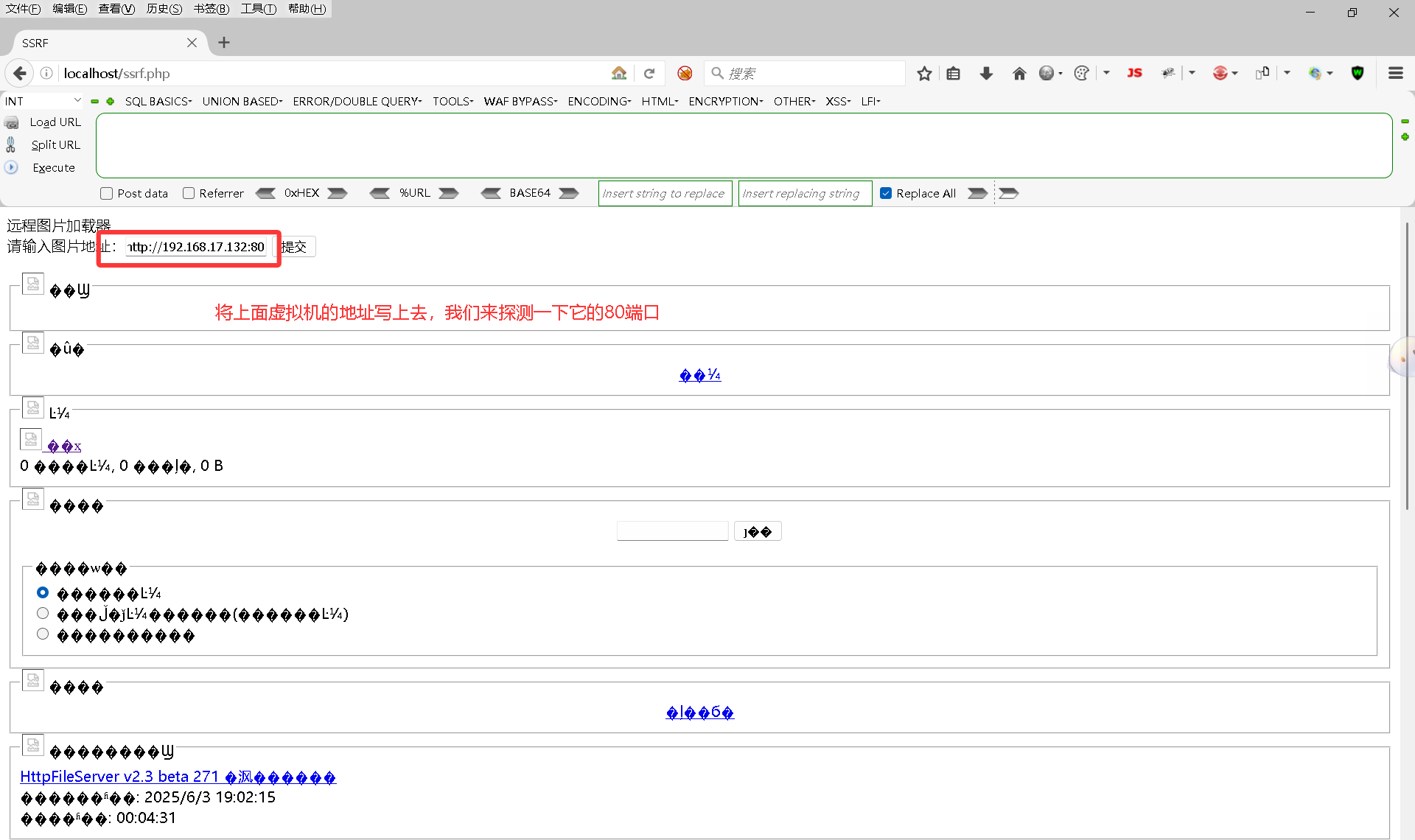The image size is (1415, 840).
Task: Open the hamburger menu icon
Action: pyautogui.click(x=1395, y=73)
